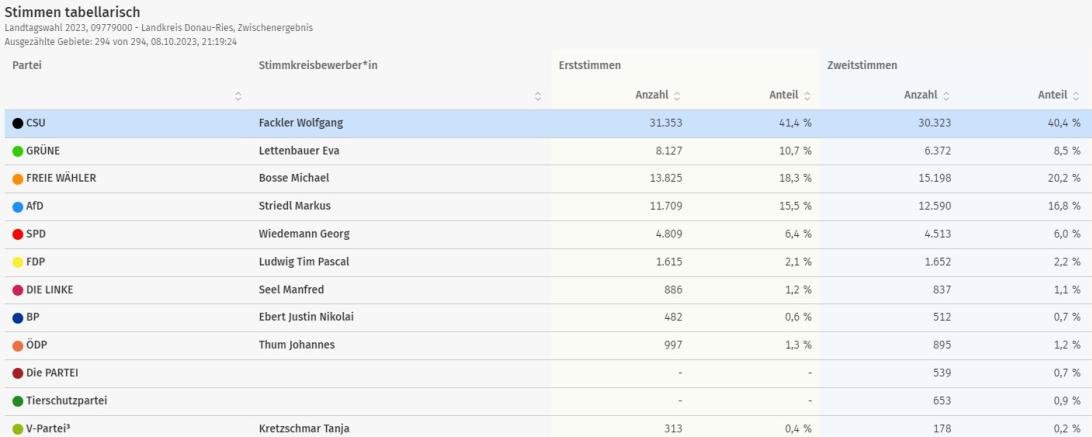Image resolution: width=1092 pixels, height=437 pixels.
Task: Click SPD Erststimmen share 6,4 %
Action: pos(797,234)
